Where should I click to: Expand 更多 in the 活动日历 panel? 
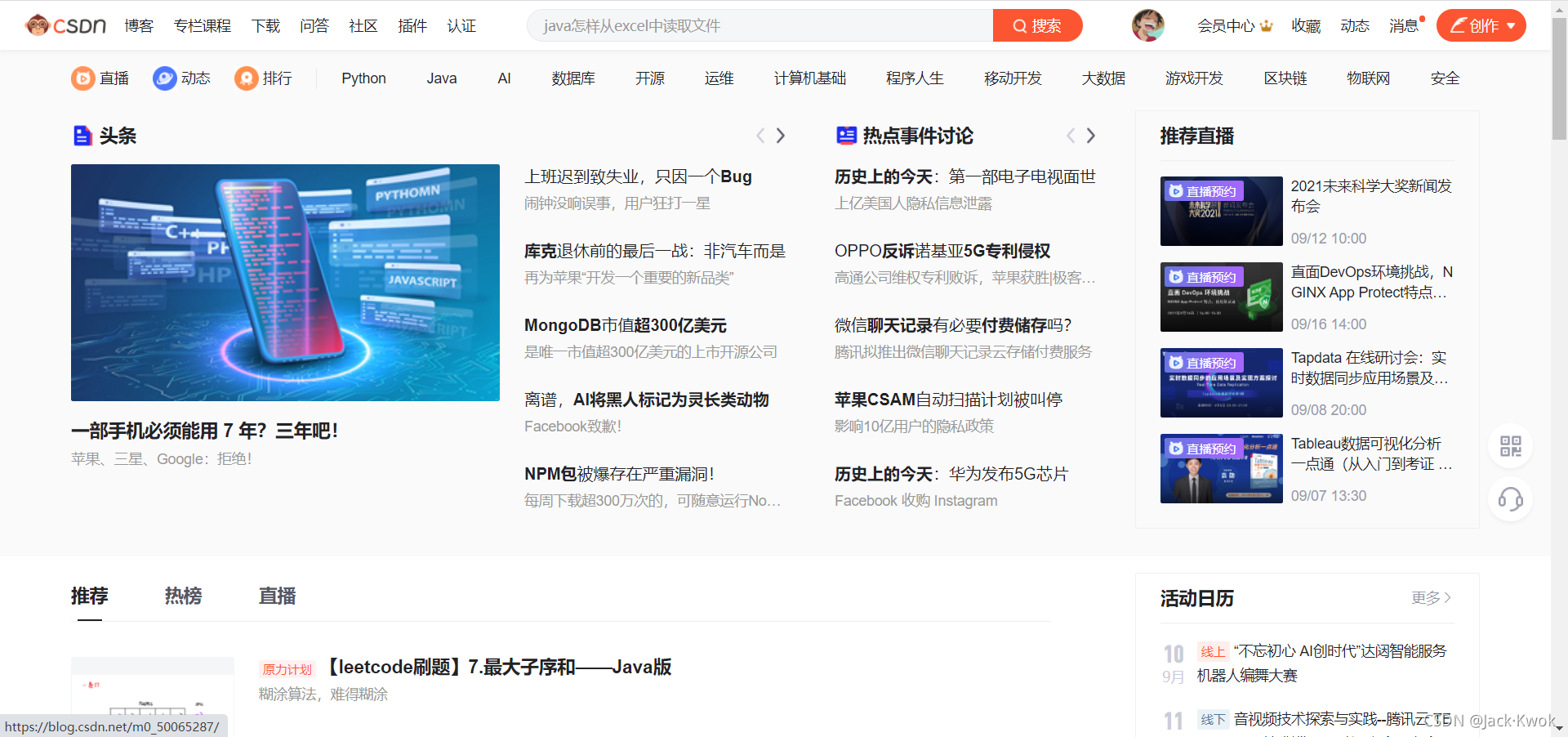[1428, 597]
